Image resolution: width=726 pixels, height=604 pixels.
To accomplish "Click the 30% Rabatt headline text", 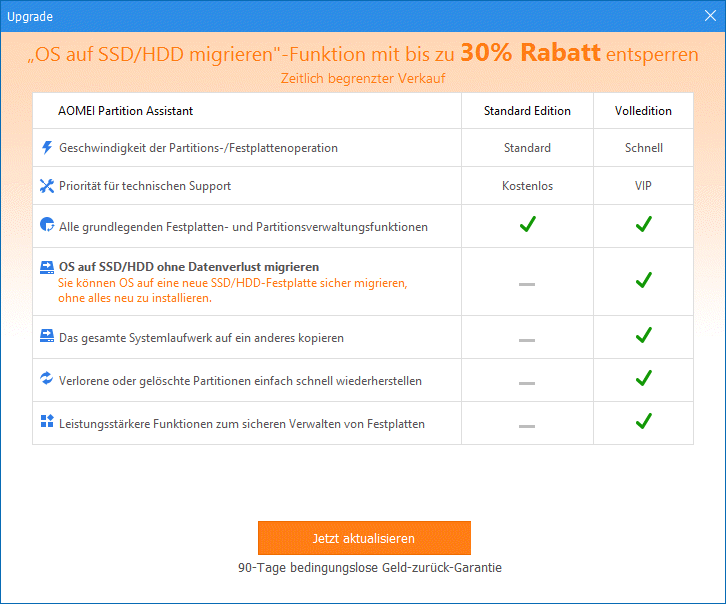I will coord(530,55).
